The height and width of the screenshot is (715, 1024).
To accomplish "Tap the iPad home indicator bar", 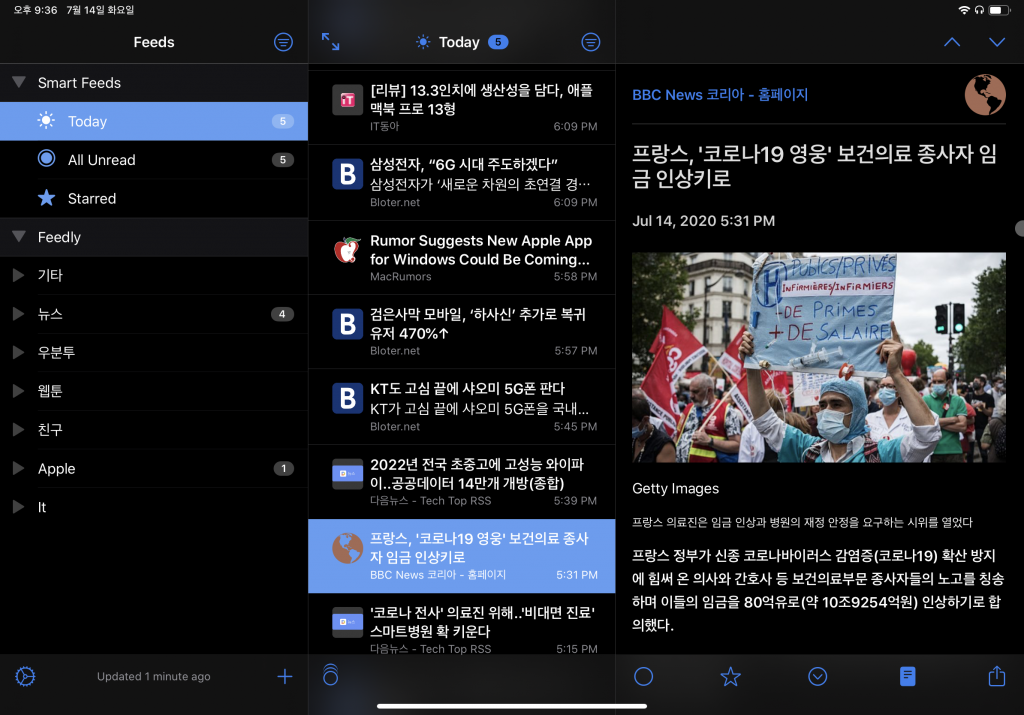I will point(512,706).
